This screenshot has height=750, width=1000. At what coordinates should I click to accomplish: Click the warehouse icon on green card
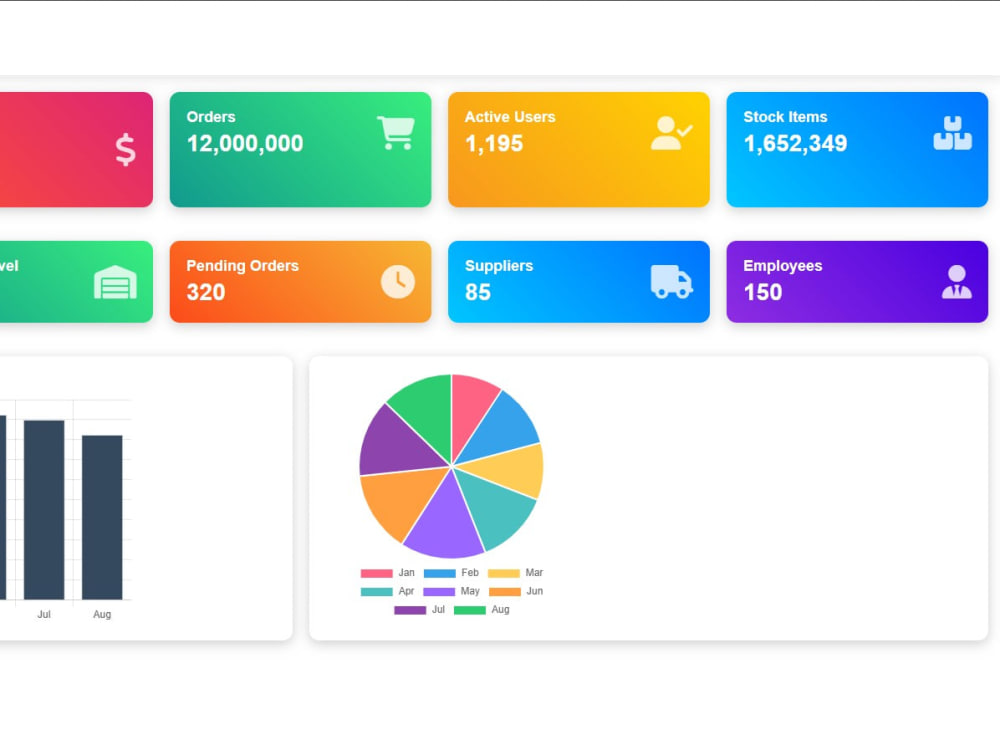pyautogui.click(x=115, y=282)
